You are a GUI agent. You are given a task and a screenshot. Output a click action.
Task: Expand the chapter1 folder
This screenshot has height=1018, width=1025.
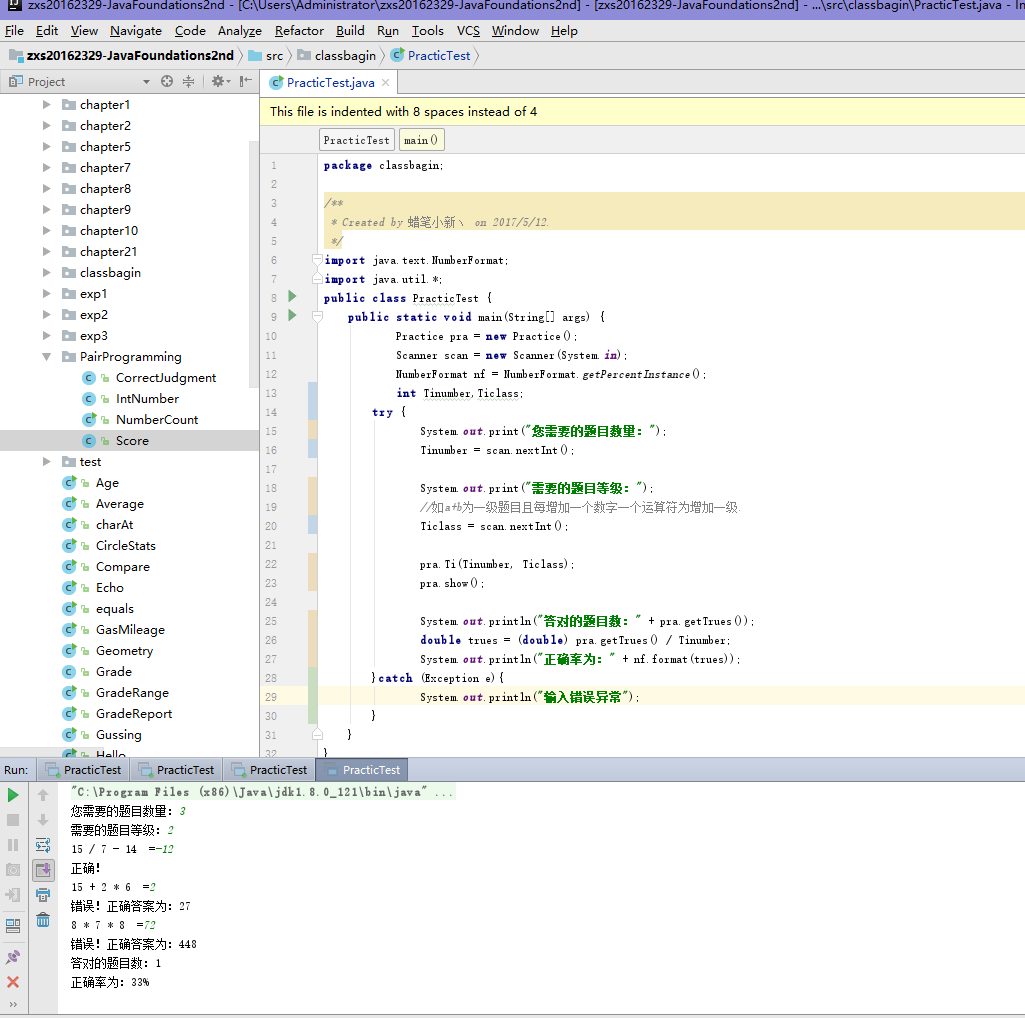coord(46,105)
